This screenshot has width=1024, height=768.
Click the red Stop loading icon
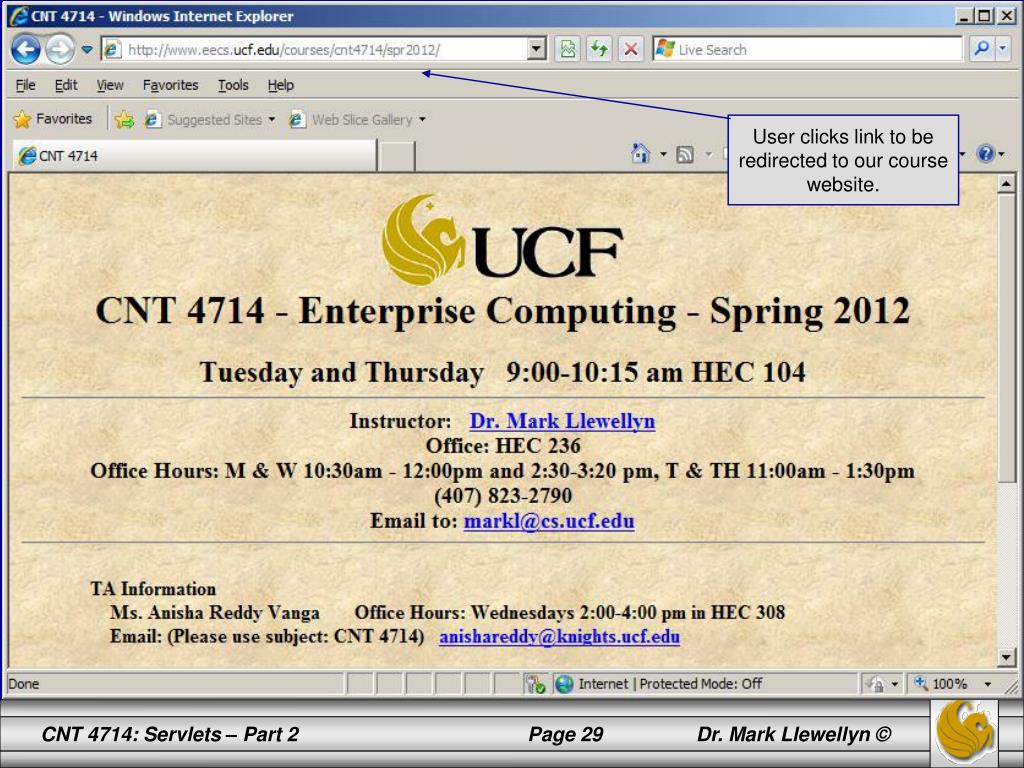[x=631, y=50]
